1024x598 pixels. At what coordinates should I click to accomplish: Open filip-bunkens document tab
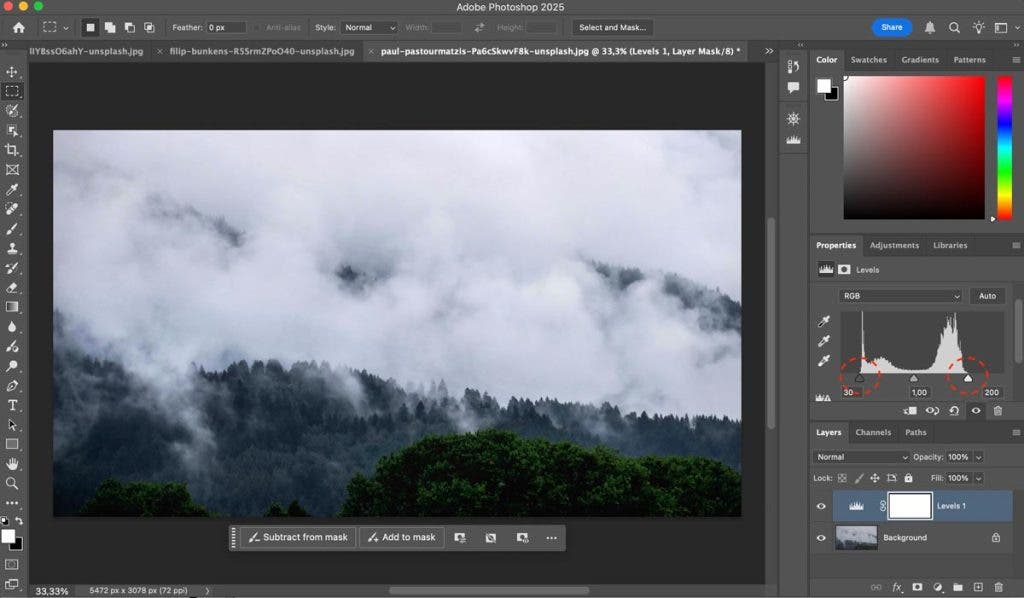click(262, 51)
